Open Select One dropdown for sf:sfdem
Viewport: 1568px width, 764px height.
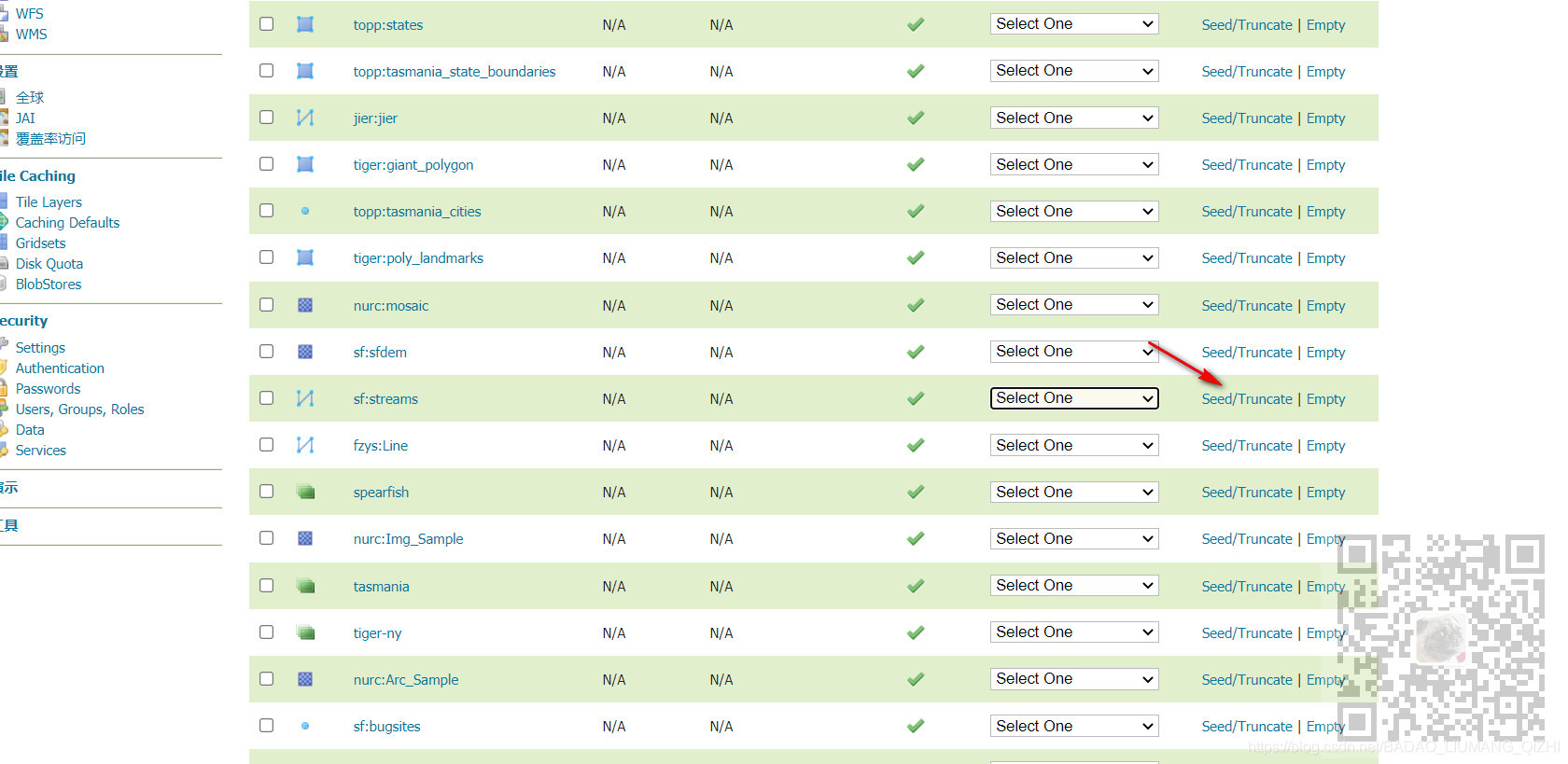pyautogui.click(x=1074, y=352)
